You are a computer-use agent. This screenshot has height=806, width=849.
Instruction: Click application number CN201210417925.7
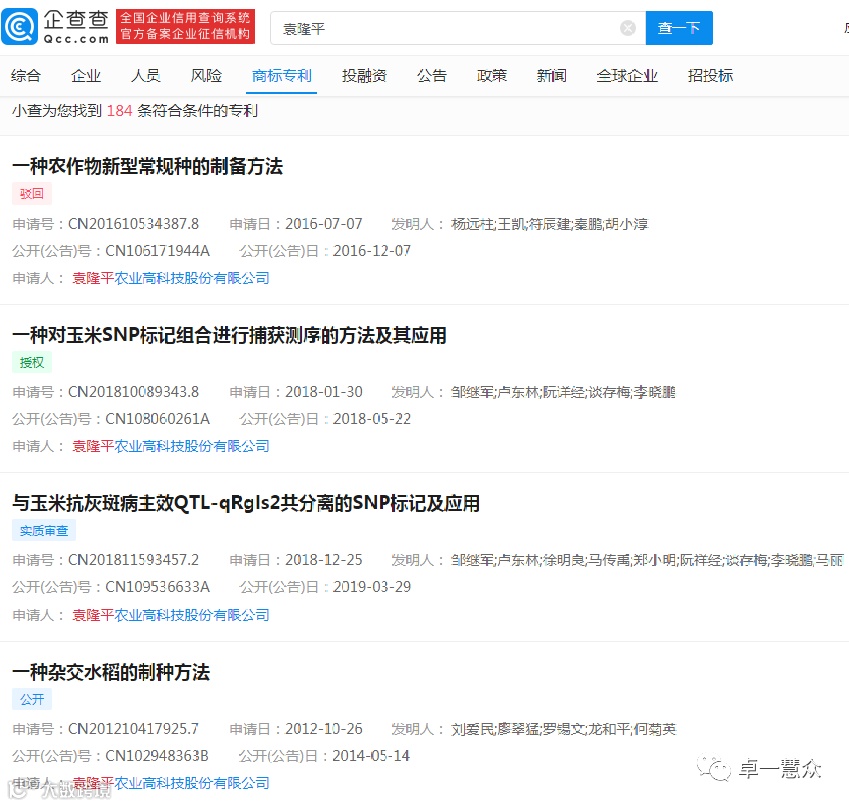(133, 729)
